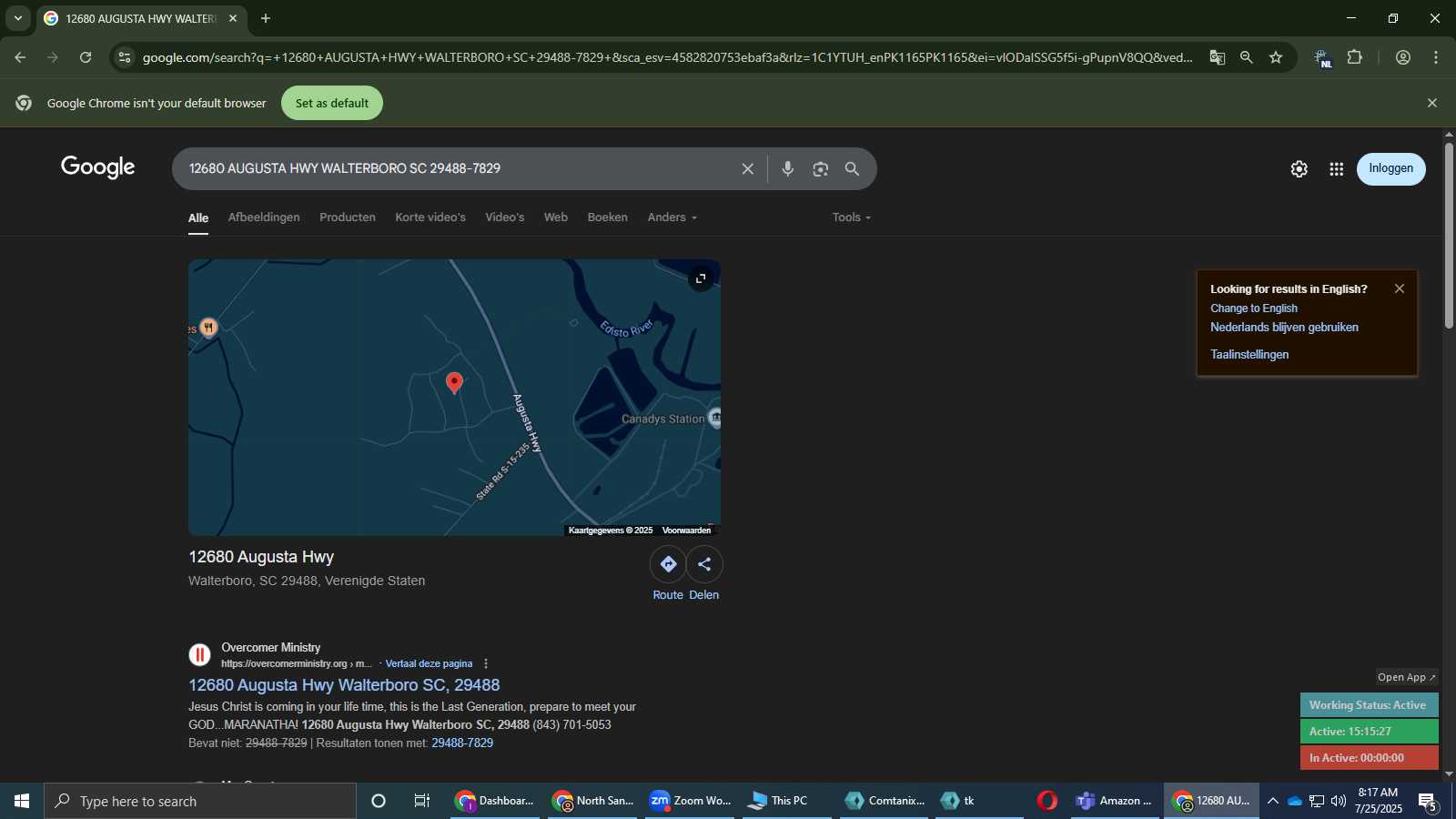Switch to the Korte video's tab
The height and width of the screenshot is (819, 1456).
[430, 217]
